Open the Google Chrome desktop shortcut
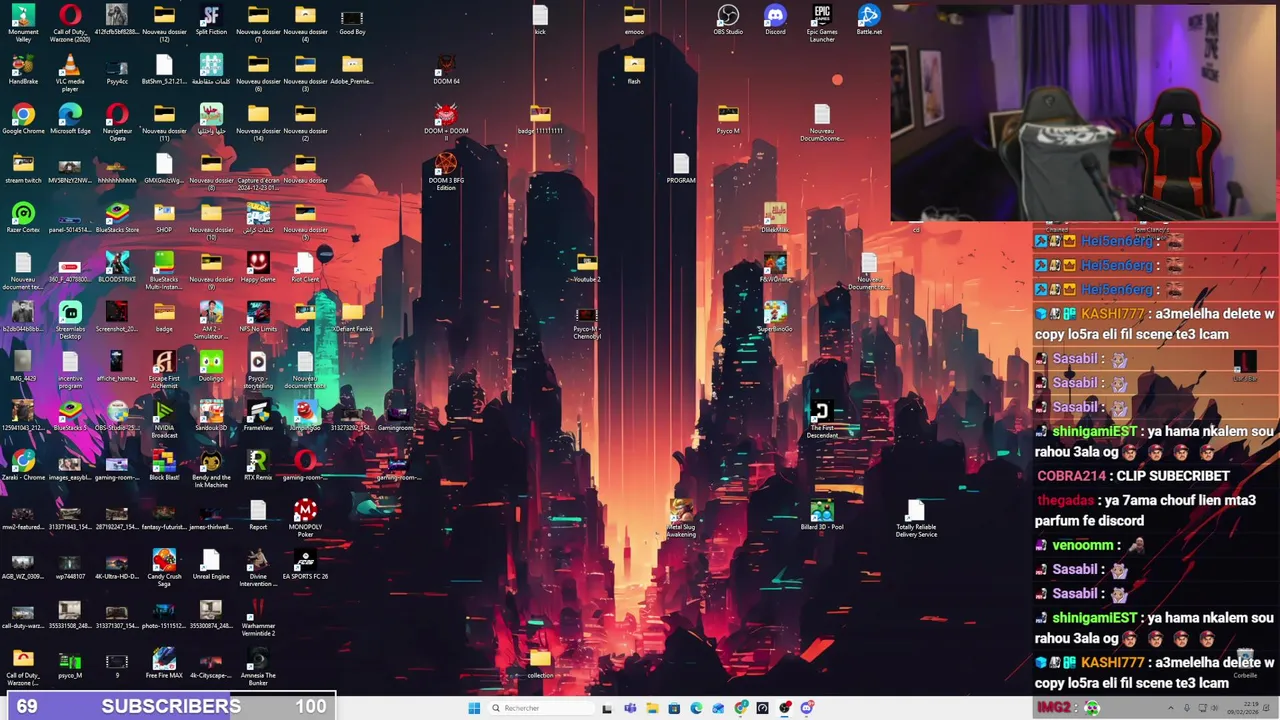This screenshot has height=720, width=1280. [x=23, y=119]
